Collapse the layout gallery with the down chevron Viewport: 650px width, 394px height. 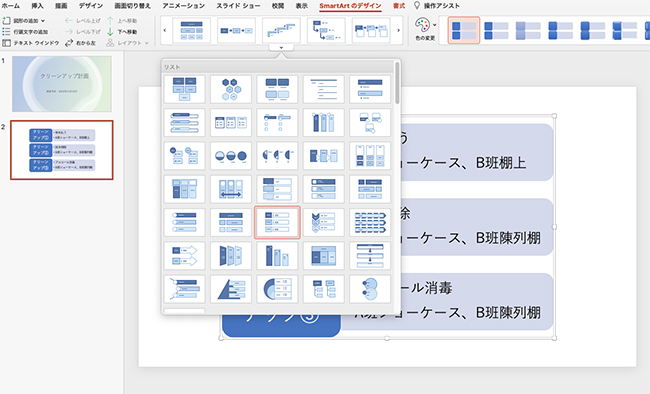(x=281, y=48)
